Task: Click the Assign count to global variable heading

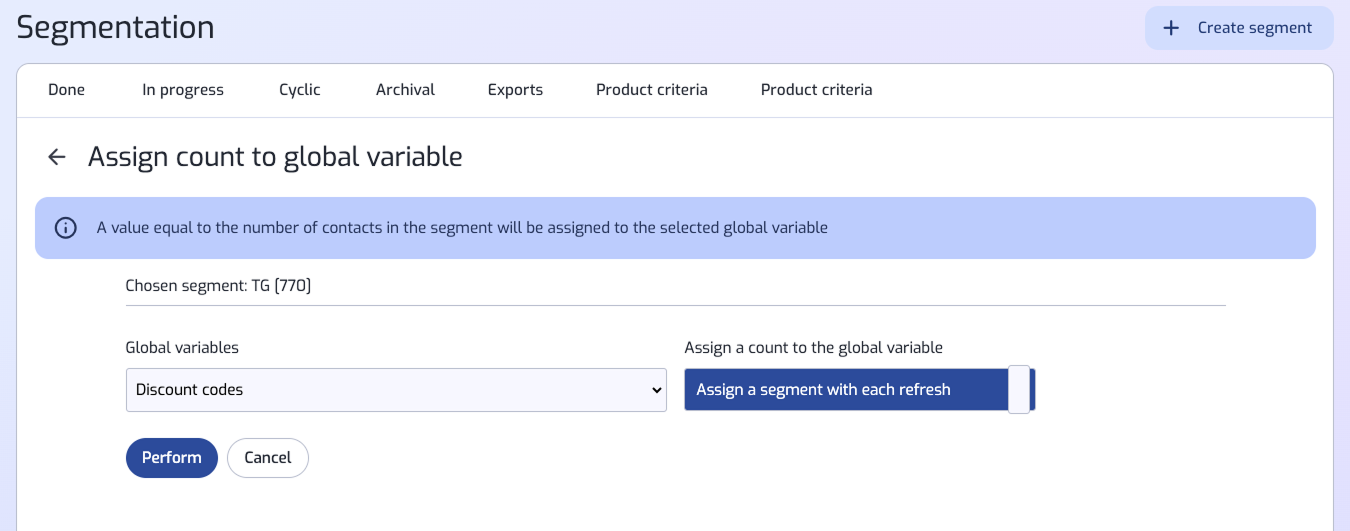Action: (x=275, y=157)
